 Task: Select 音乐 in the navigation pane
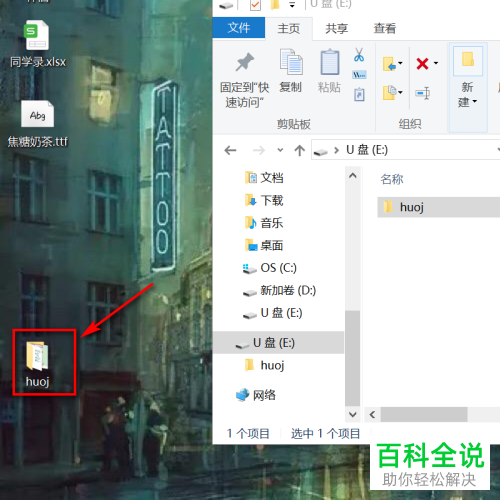click(x=264, y=223)
